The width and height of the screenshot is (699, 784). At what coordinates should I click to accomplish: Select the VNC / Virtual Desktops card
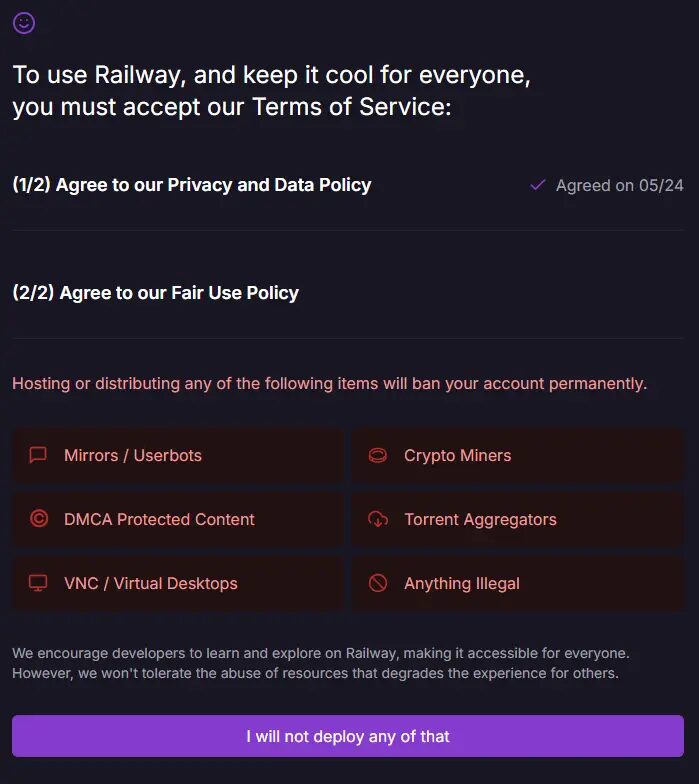tap(178, 583)
